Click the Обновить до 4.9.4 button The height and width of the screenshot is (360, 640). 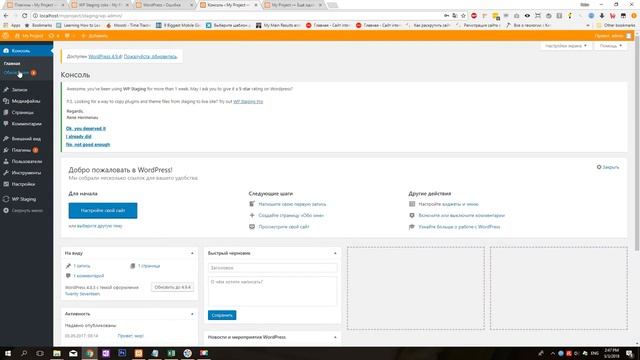coord(172,287)
